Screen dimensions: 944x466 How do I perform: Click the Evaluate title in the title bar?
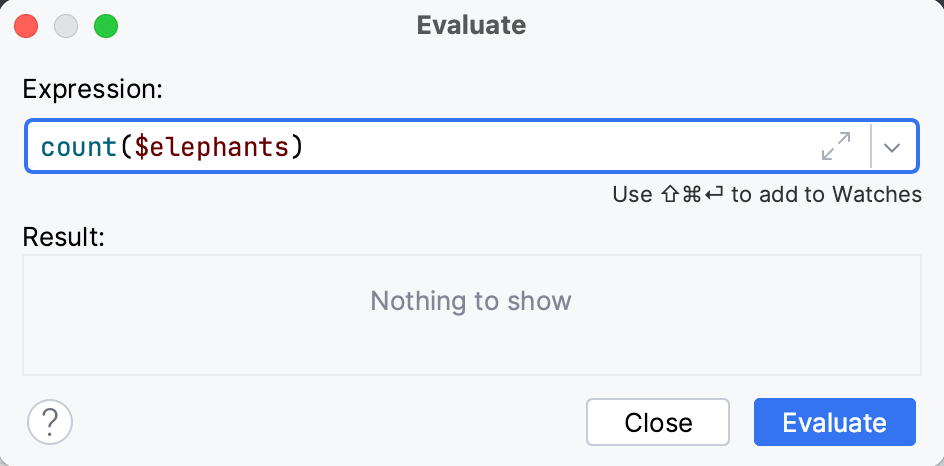(x=471, y=26)
